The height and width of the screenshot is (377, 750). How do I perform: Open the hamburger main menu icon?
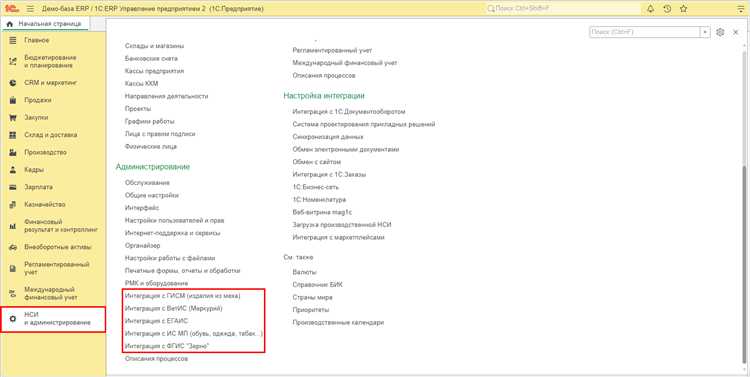(x=30, y=9)
